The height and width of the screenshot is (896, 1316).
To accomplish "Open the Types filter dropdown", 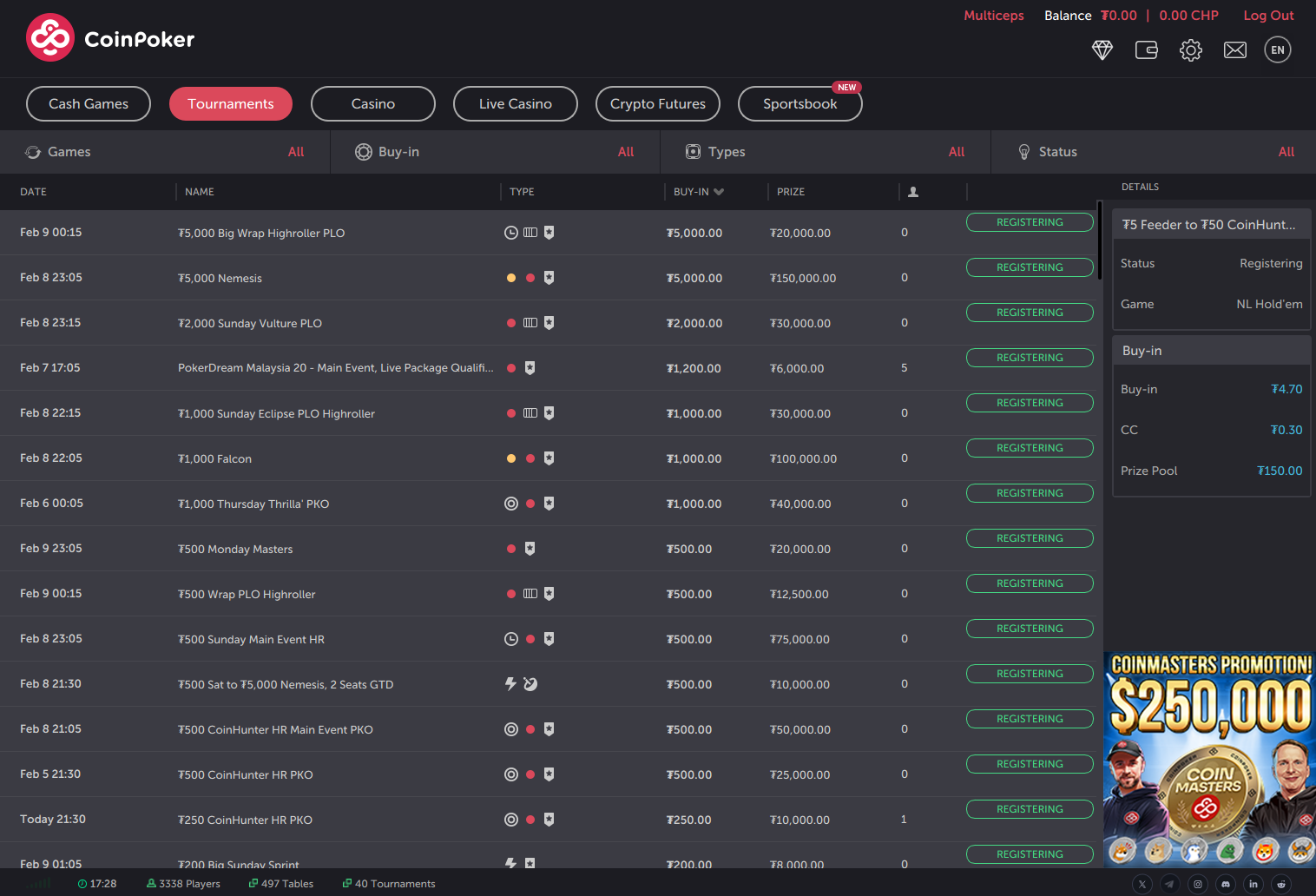I will point(825,152).
